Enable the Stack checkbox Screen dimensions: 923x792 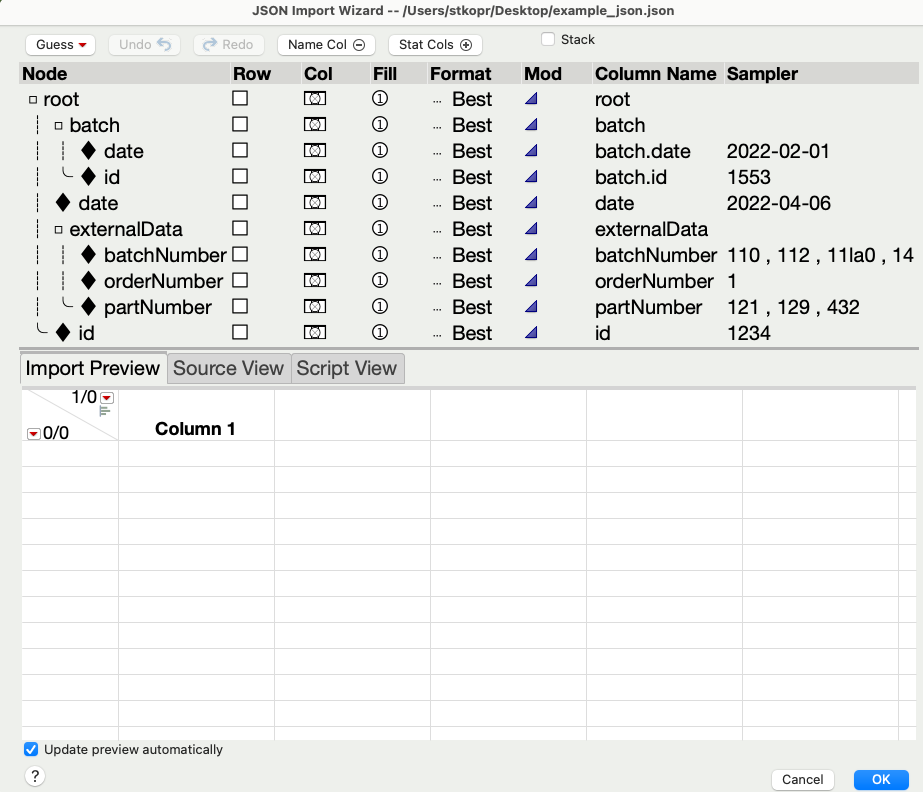[x=548, y=39]
